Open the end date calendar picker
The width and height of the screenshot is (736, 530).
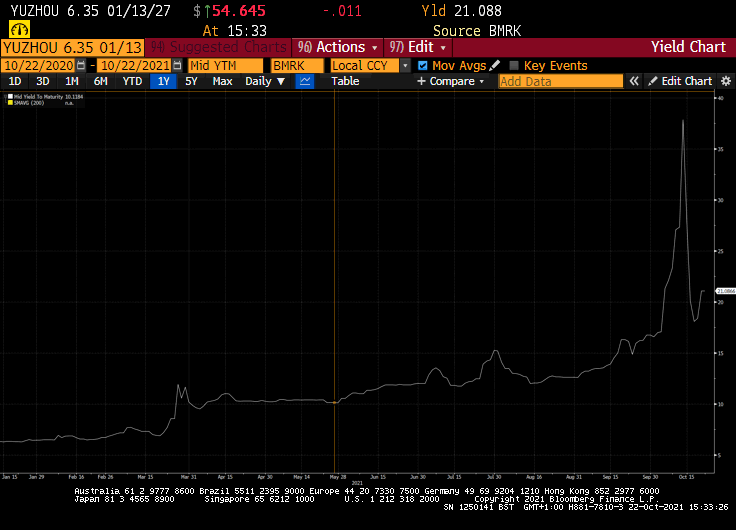(x=177, y=65)
